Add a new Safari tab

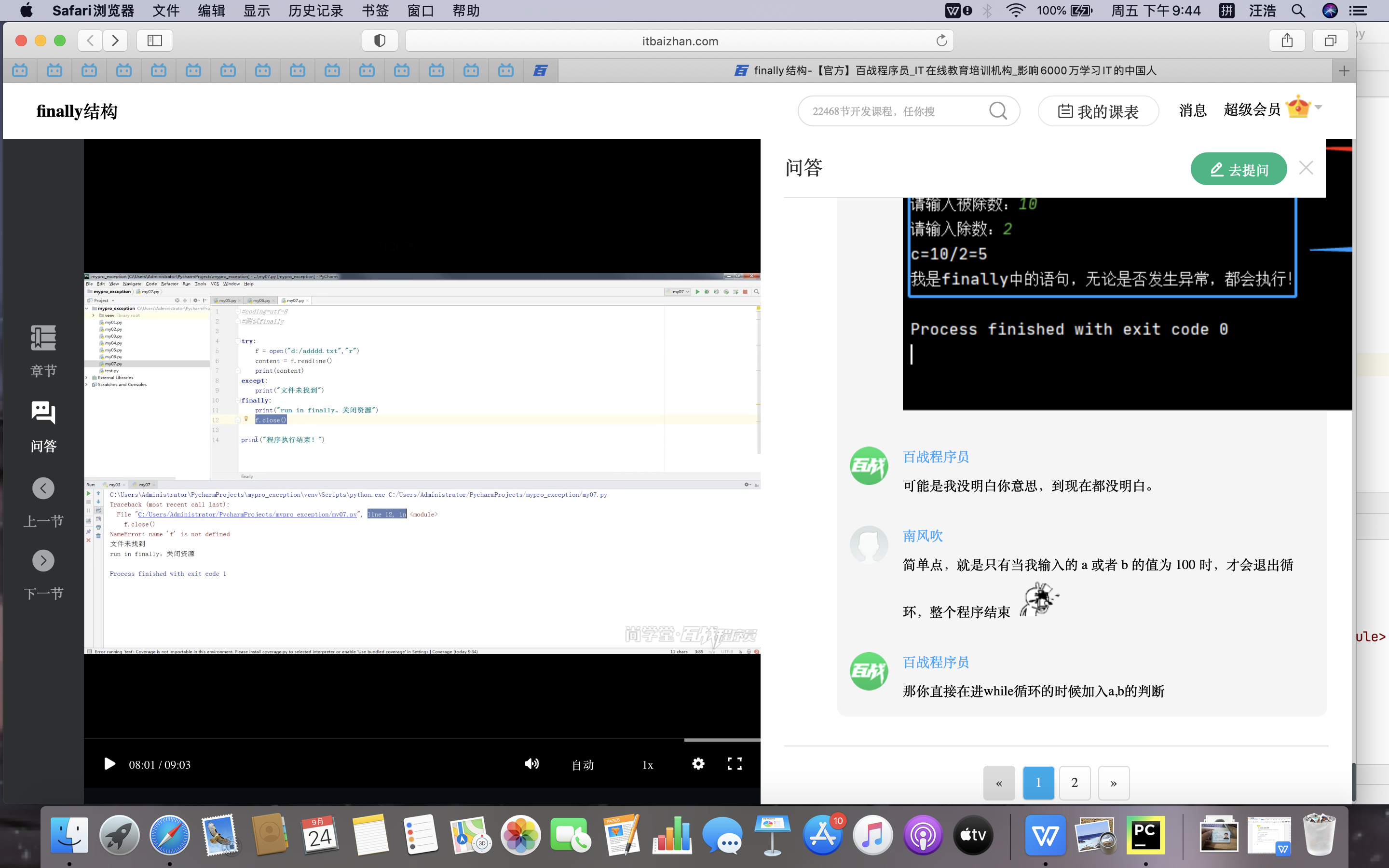coord(1344,70)
